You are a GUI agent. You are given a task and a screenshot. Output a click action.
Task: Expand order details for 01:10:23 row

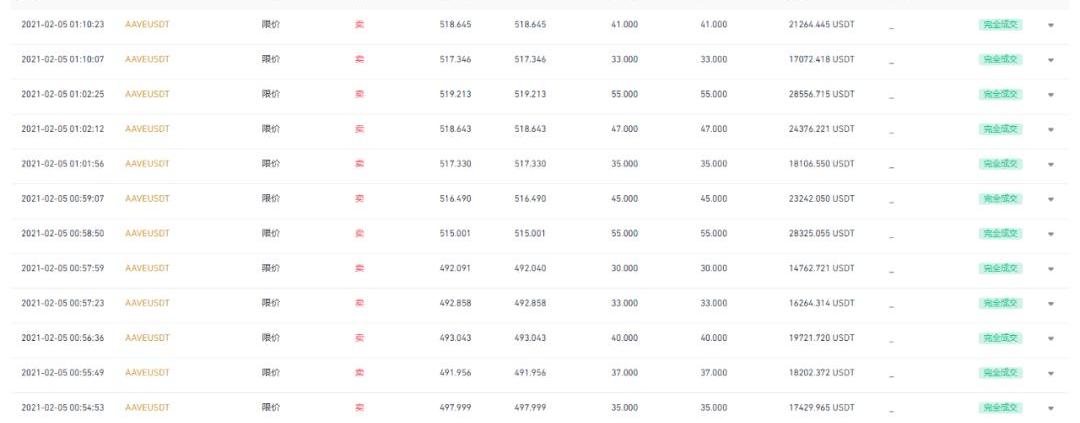tap(1051, 24)
